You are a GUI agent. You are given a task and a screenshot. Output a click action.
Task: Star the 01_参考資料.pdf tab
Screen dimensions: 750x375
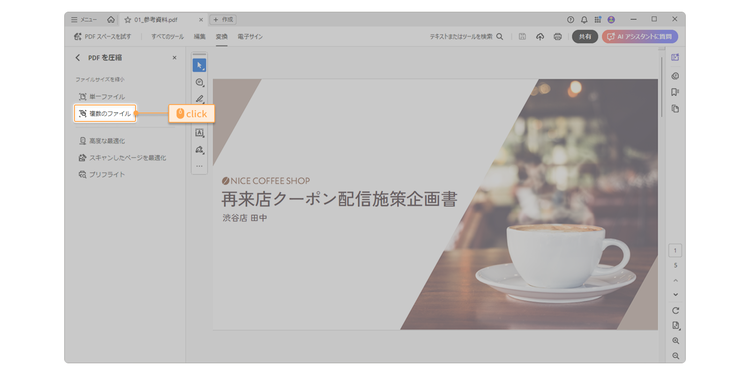point(128,20)
